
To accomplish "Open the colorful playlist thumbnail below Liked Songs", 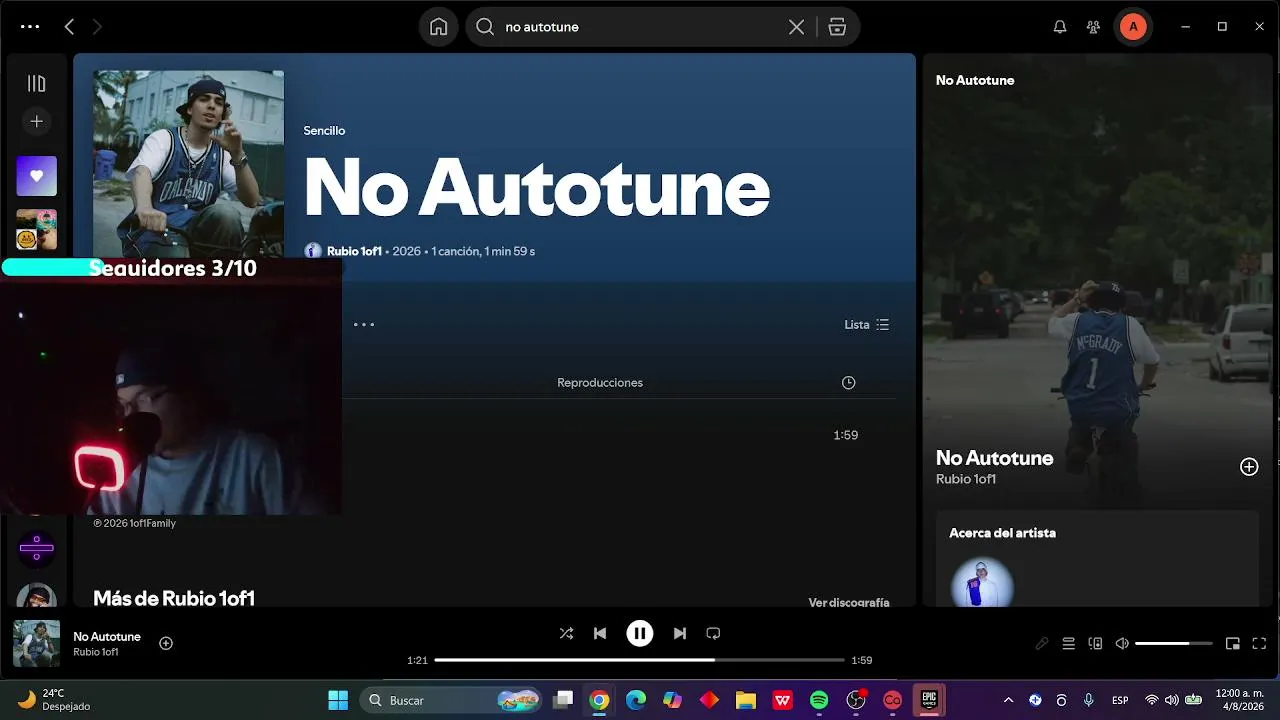I will [36, 229].
